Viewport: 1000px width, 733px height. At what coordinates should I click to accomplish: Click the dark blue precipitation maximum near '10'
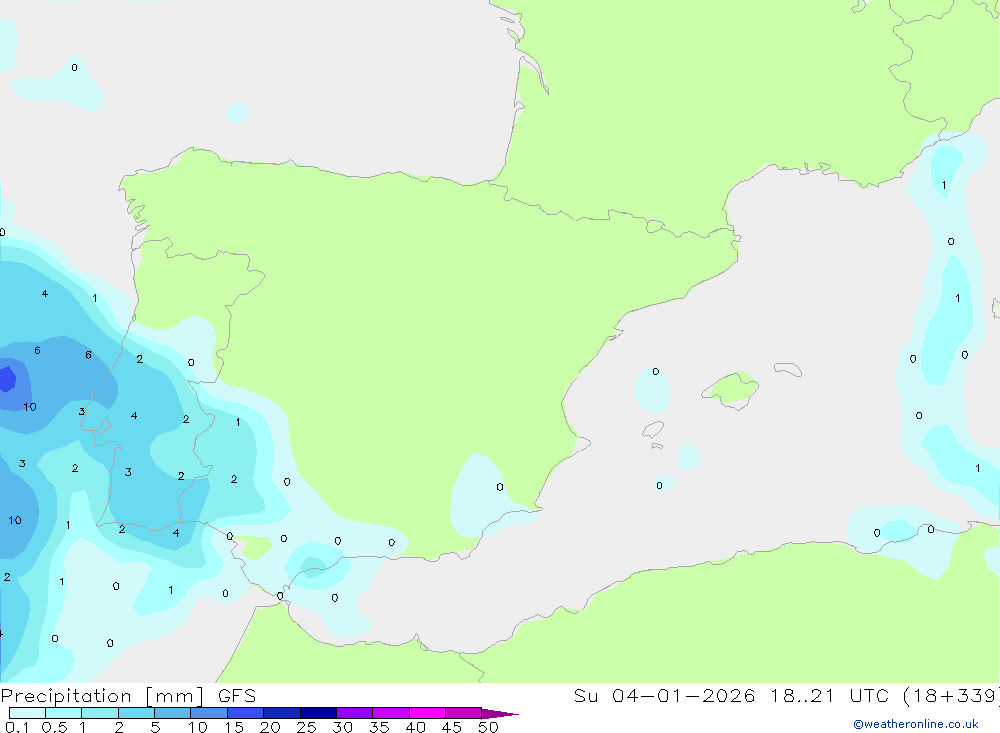(x=6, y=379)
